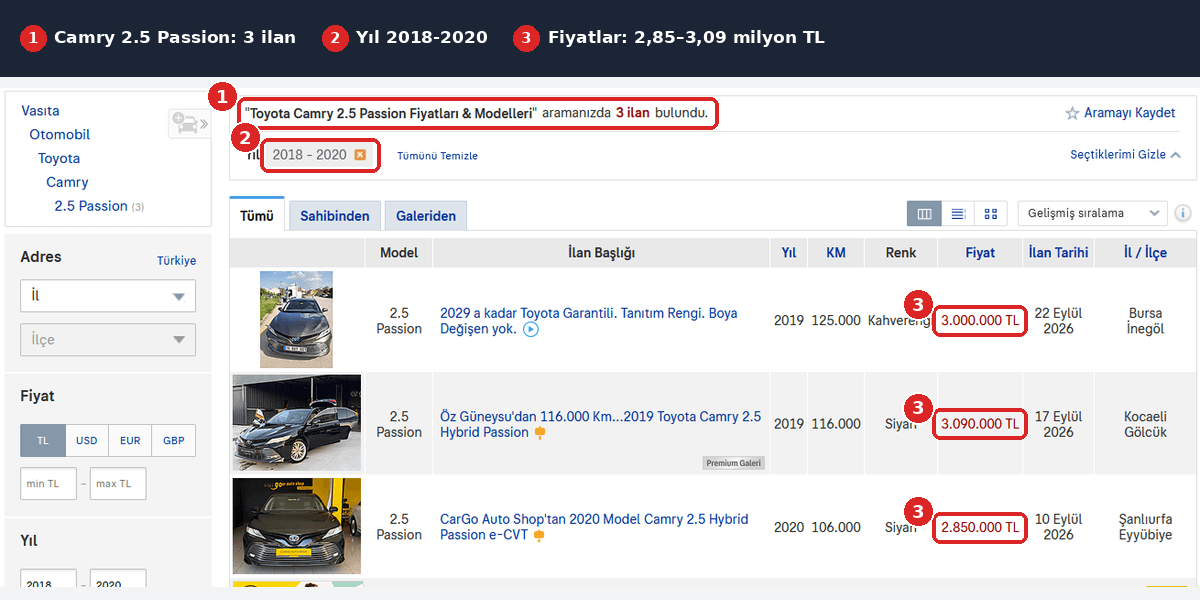Click the max TL price field
Screen dimensions: 1200x600
[118, 484]
